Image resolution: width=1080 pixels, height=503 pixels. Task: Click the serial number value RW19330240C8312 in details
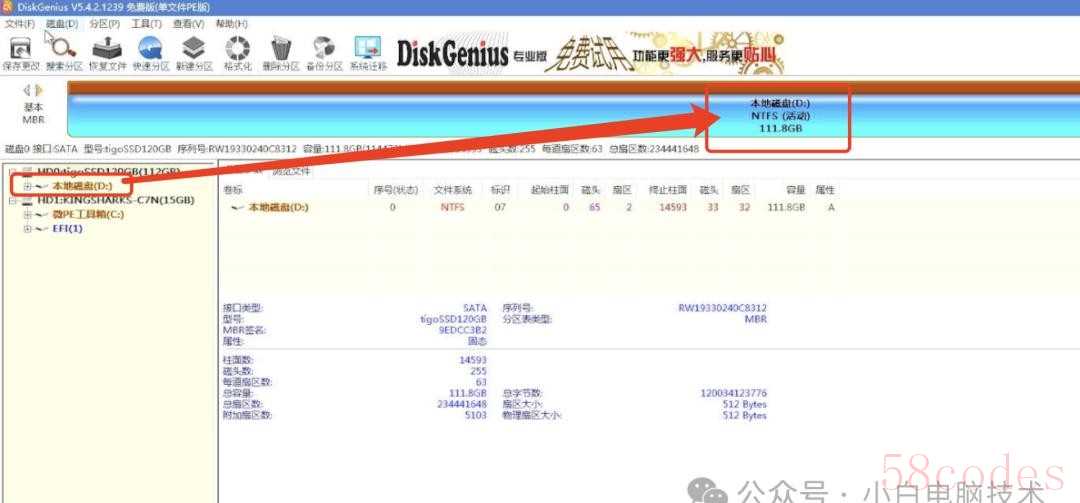(x=723, y=308)
